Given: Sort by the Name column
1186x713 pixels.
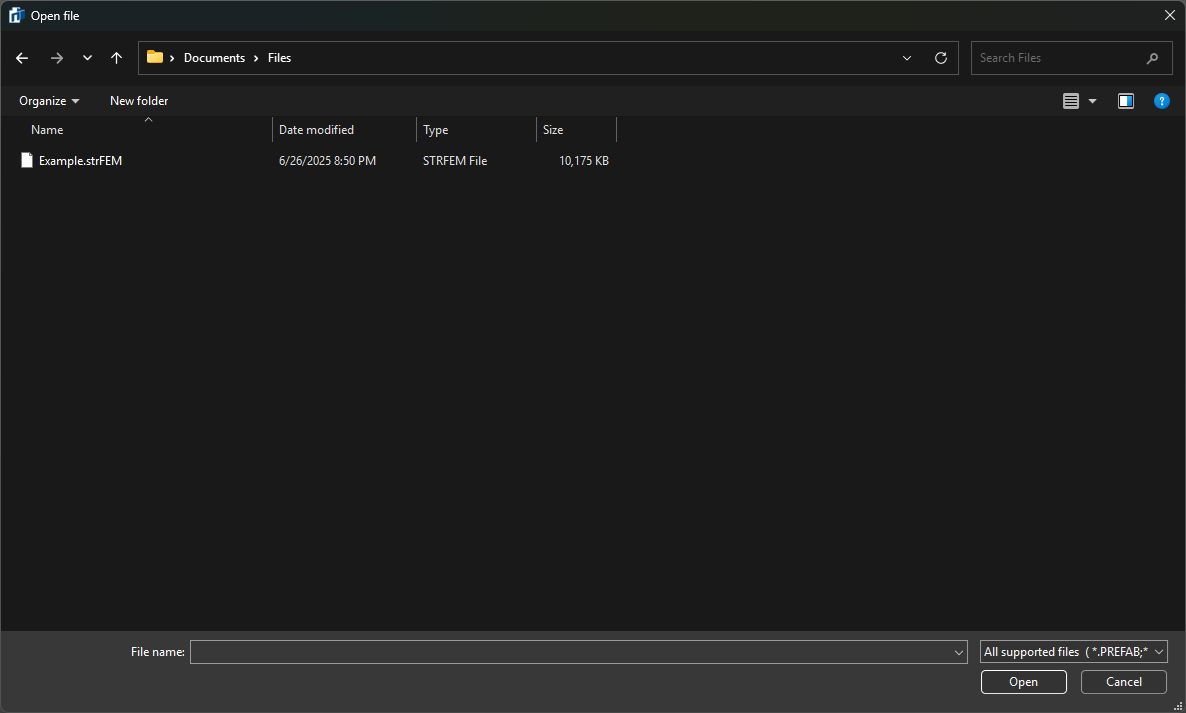Looking at the screenshot, I should [47, 130].
